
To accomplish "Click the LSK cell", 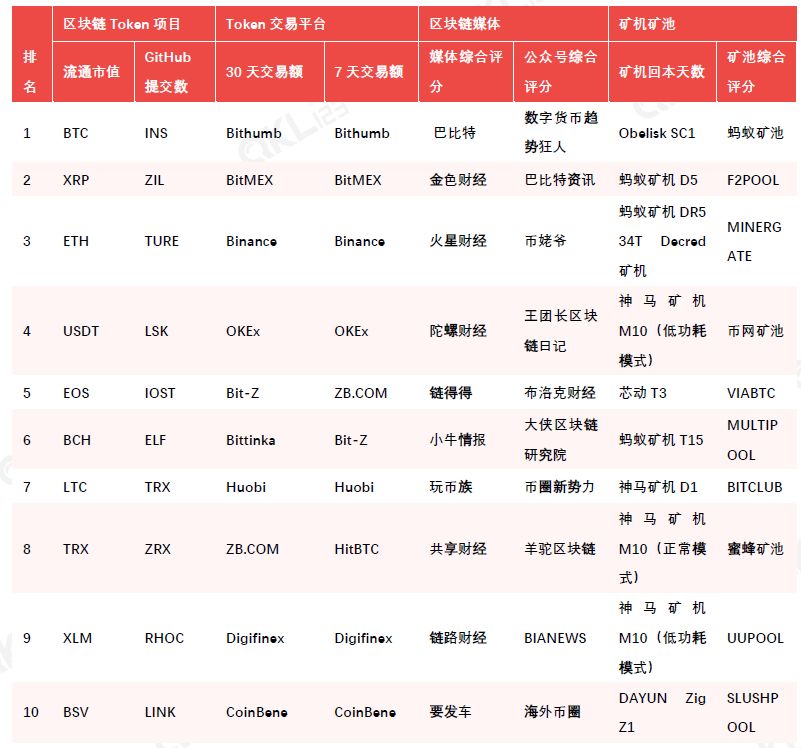I will (x=156, y=331).
